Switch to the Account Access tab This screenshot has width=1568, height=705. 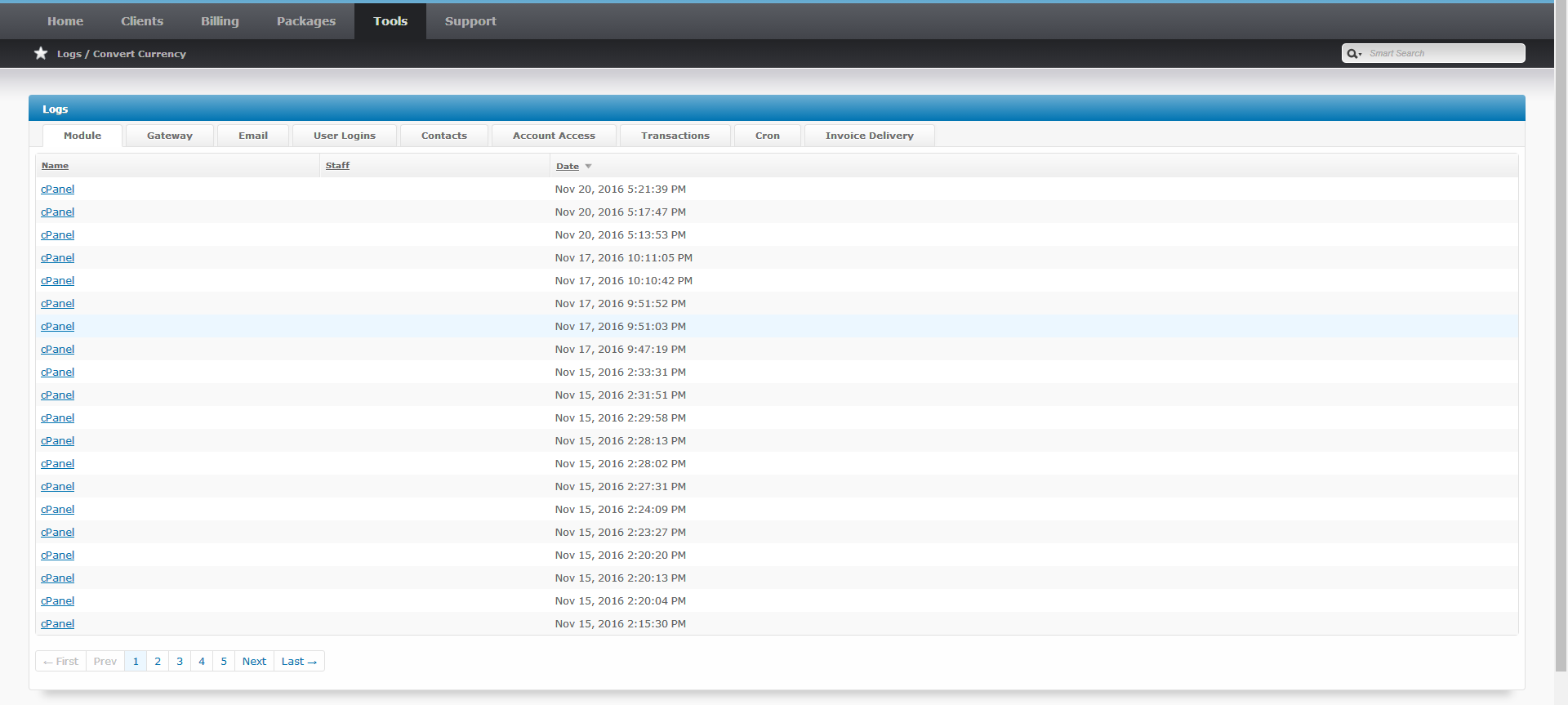(554, 136)
